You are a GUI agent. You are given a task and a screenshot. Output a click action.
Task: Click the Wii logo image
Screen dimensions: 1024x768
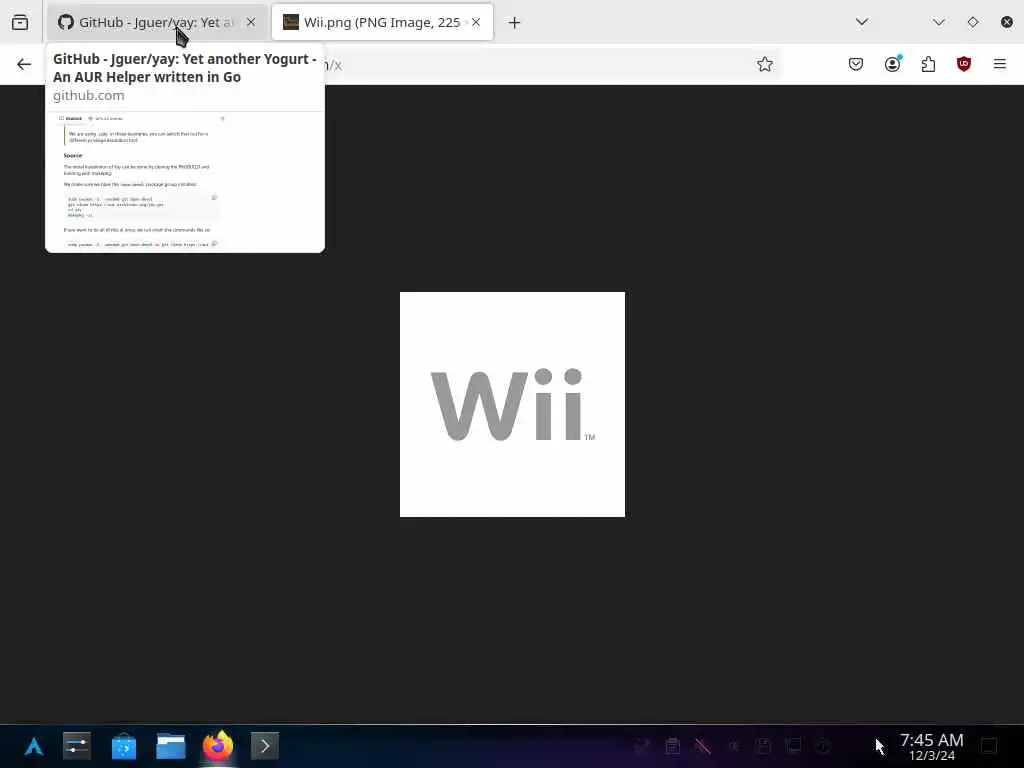pyautogui.click(x=513, y=404)
